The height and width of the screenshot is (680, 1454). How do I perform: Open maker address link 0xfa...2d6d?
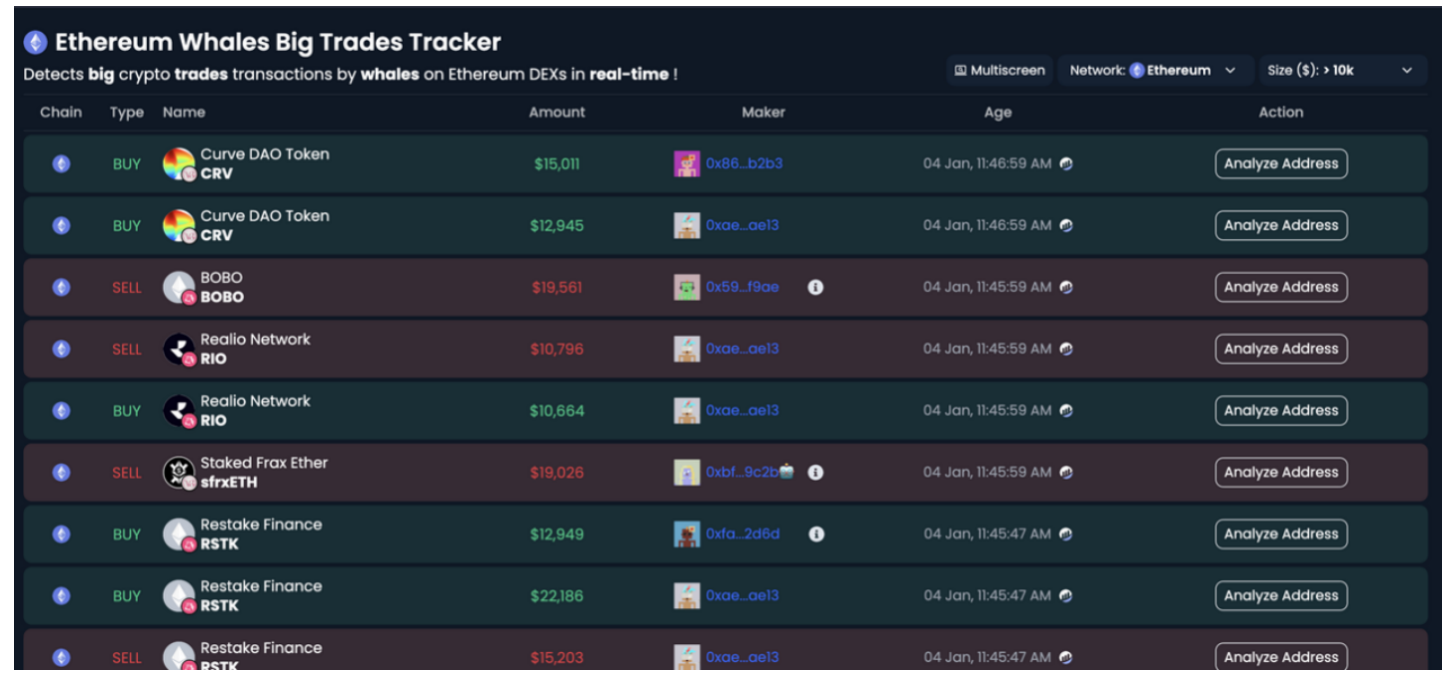click(742, 534)
